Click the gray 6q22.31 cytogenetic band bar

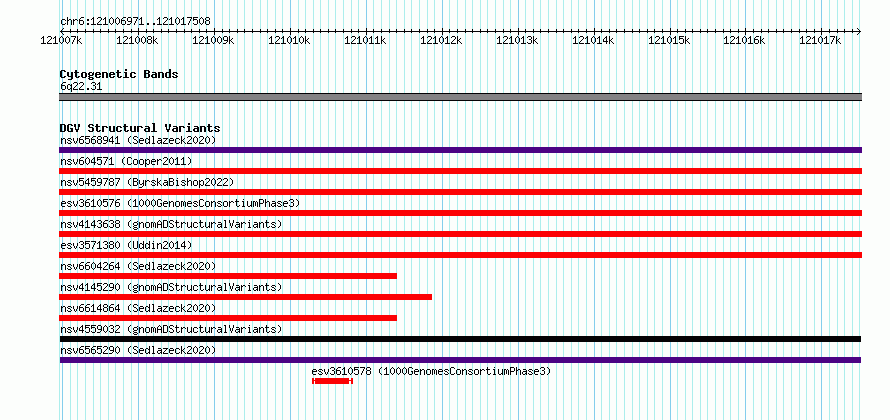pos(460,97)
